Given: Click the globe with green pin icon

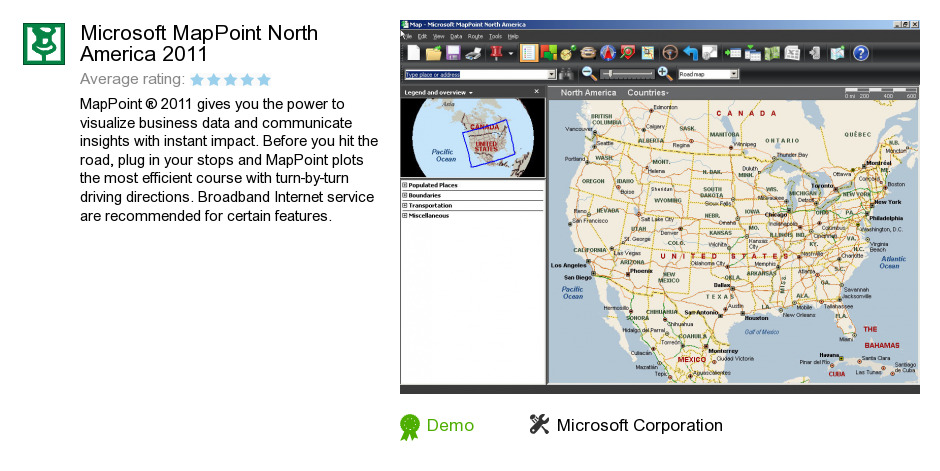Looking at the screenshot, I should click(x=568, y=53).
